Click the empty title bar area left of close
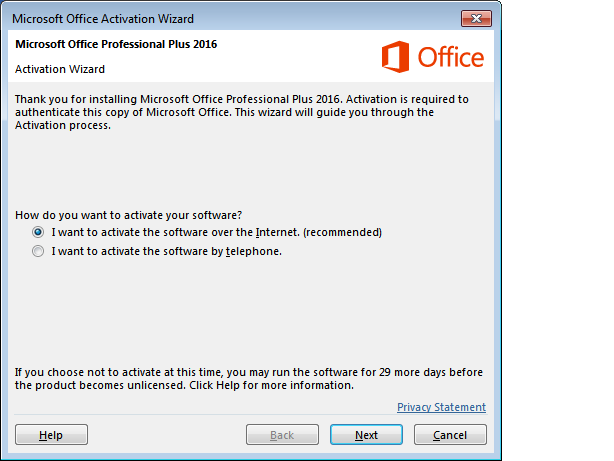The image size is (614, 461). coord(330,19)
